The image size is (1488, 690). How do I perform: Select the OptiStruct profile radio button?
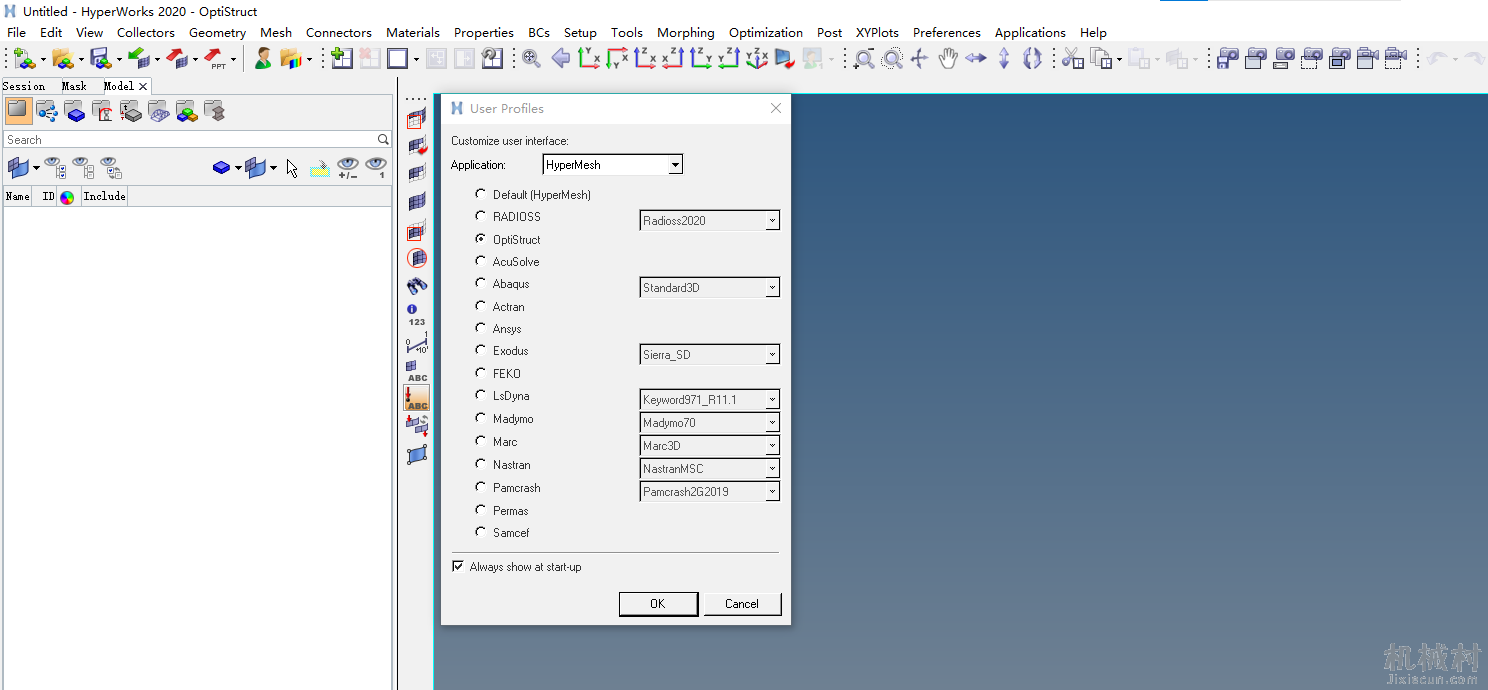coord(481,239)
